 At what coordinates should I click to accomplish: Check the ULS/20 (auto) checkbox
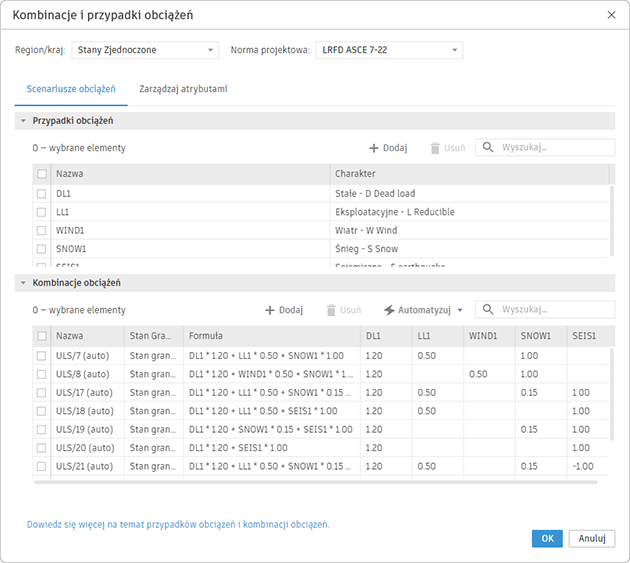(x=41, y=448)
